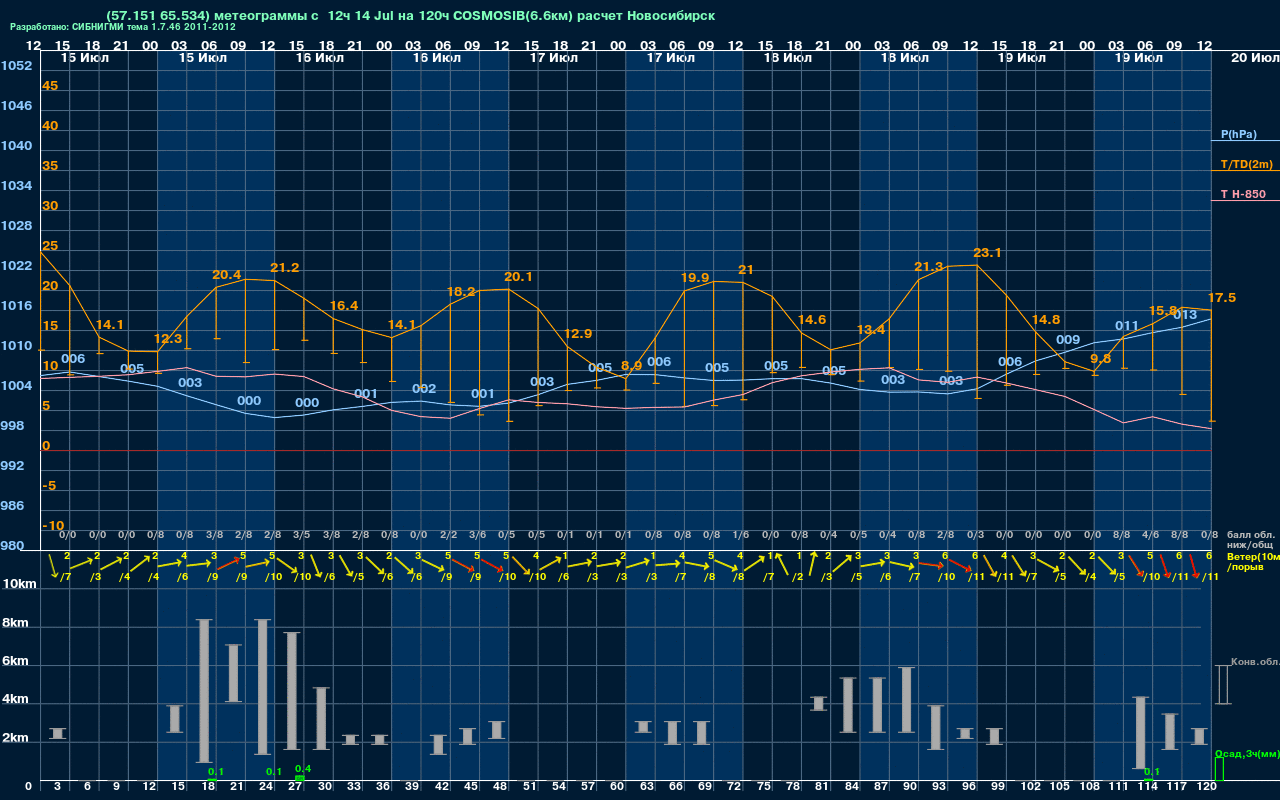Click the Осад,3ч(мм) legend label
Screen dimensions: 1280x800
1247,753
